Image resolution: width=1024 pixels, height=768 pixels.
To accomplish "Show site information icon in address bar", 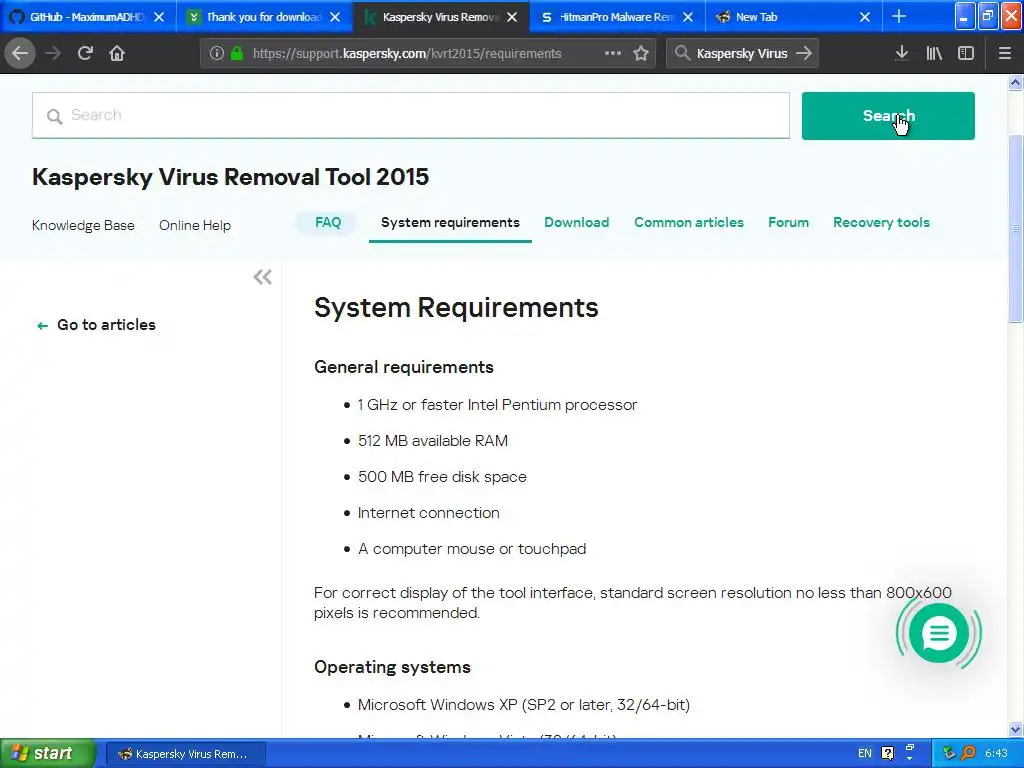I will 217,53.
